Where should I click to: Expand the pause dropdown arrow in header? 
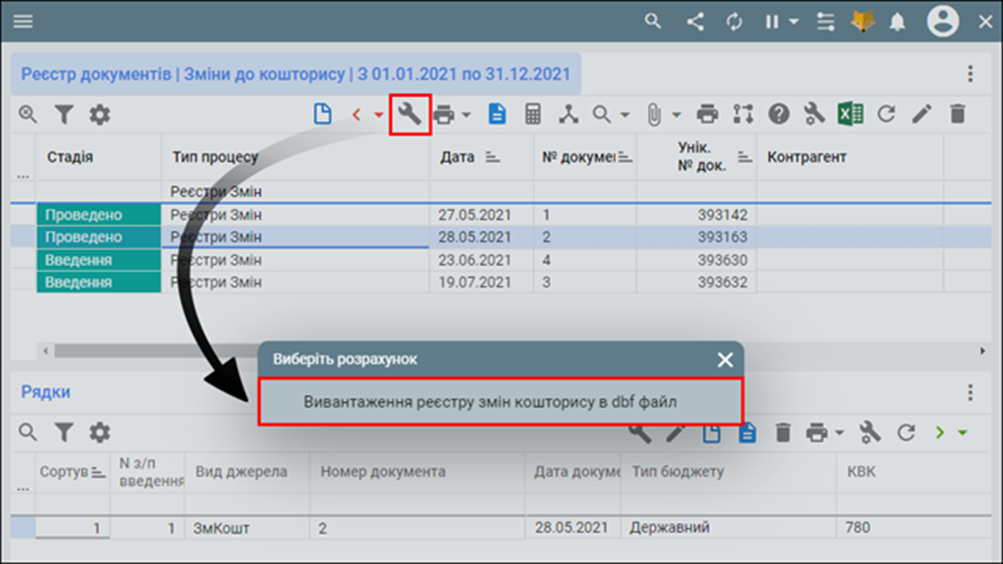(794, 22)
